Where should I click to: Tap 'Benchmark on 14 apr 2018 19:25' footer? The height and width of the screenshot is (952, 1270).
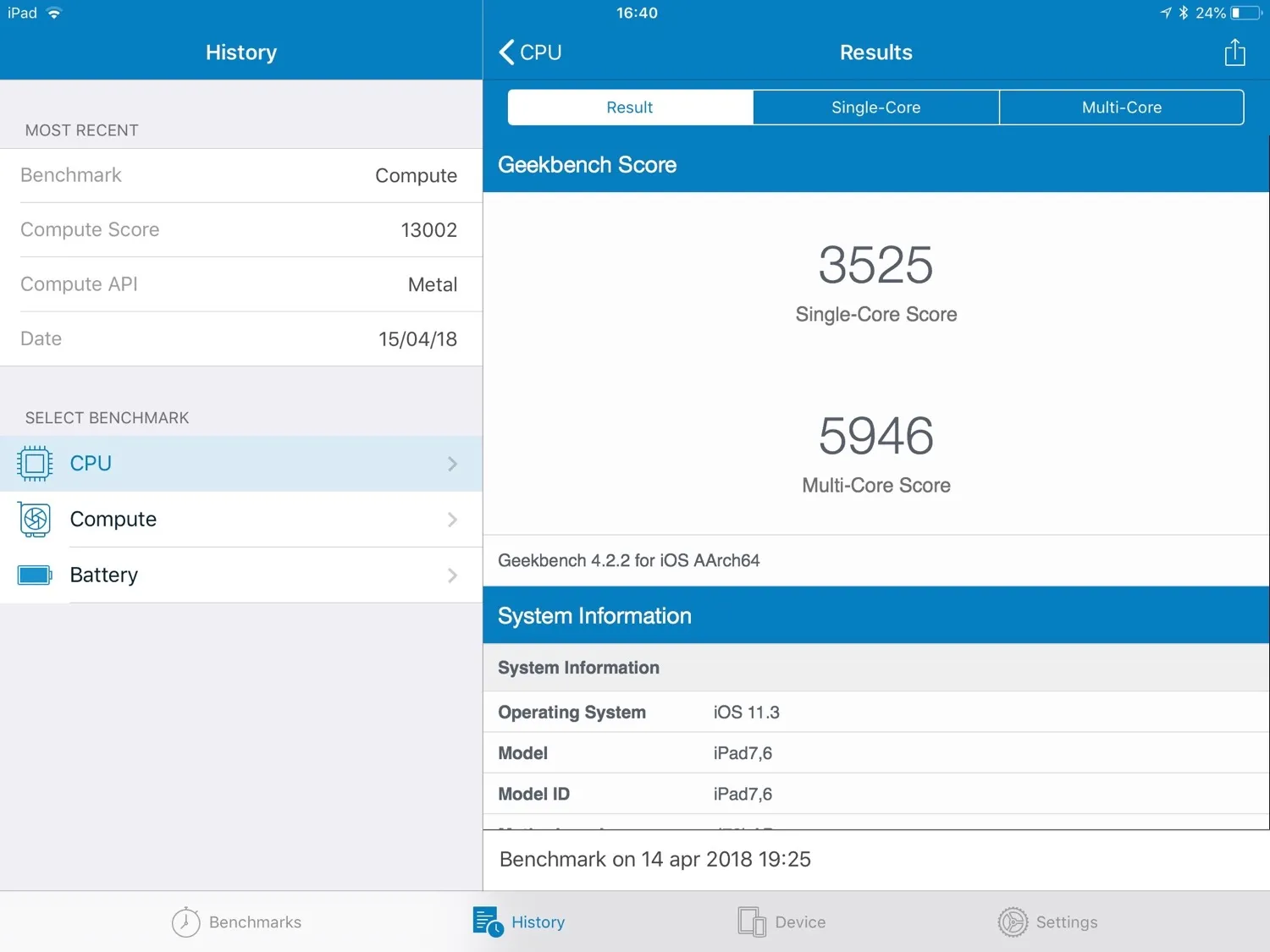(655, 860)
